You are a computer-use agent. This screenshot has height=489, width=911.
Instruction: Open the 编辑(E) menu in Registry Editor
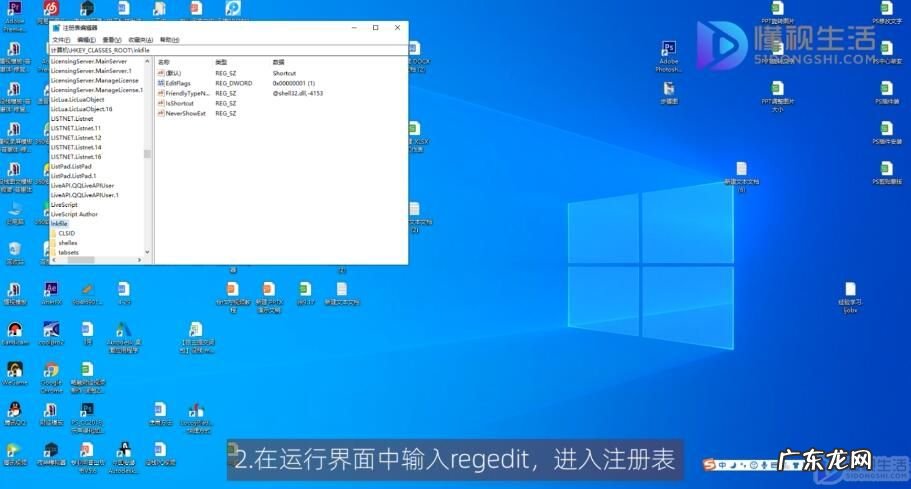(x=86, y=40)
